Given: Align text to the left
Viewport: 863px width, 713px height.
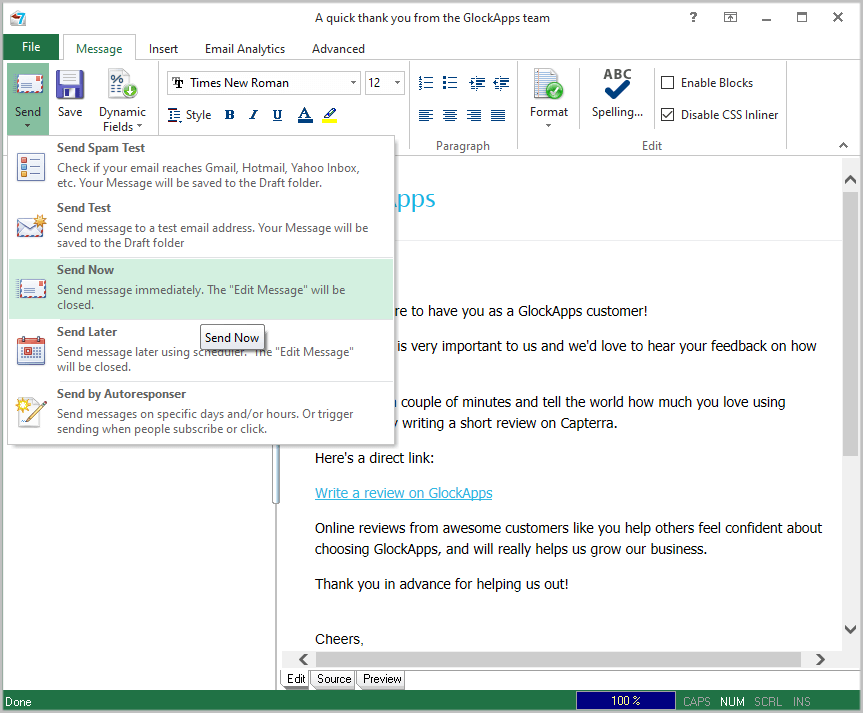Looking at the screenshot, I should pos(425,115).
